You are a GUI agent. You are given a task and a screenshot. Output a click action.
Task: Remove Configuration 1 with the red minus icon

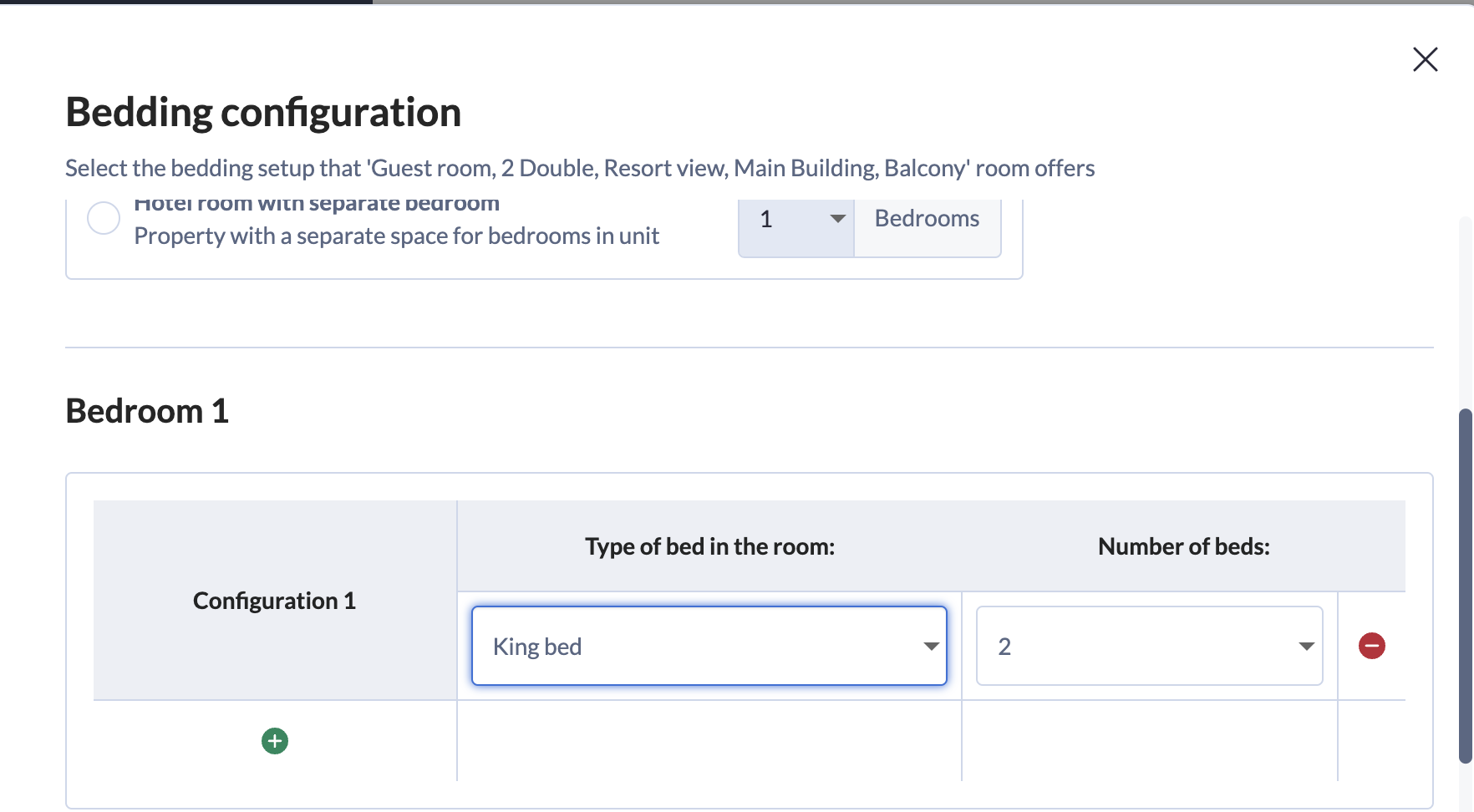click(x=1371, y=646)
